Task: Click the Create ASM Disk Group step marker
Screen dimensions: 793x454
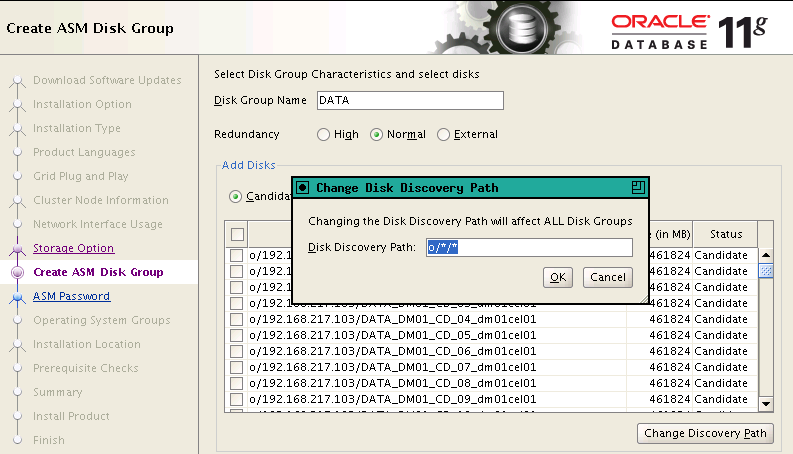Action: click(17, 272)
